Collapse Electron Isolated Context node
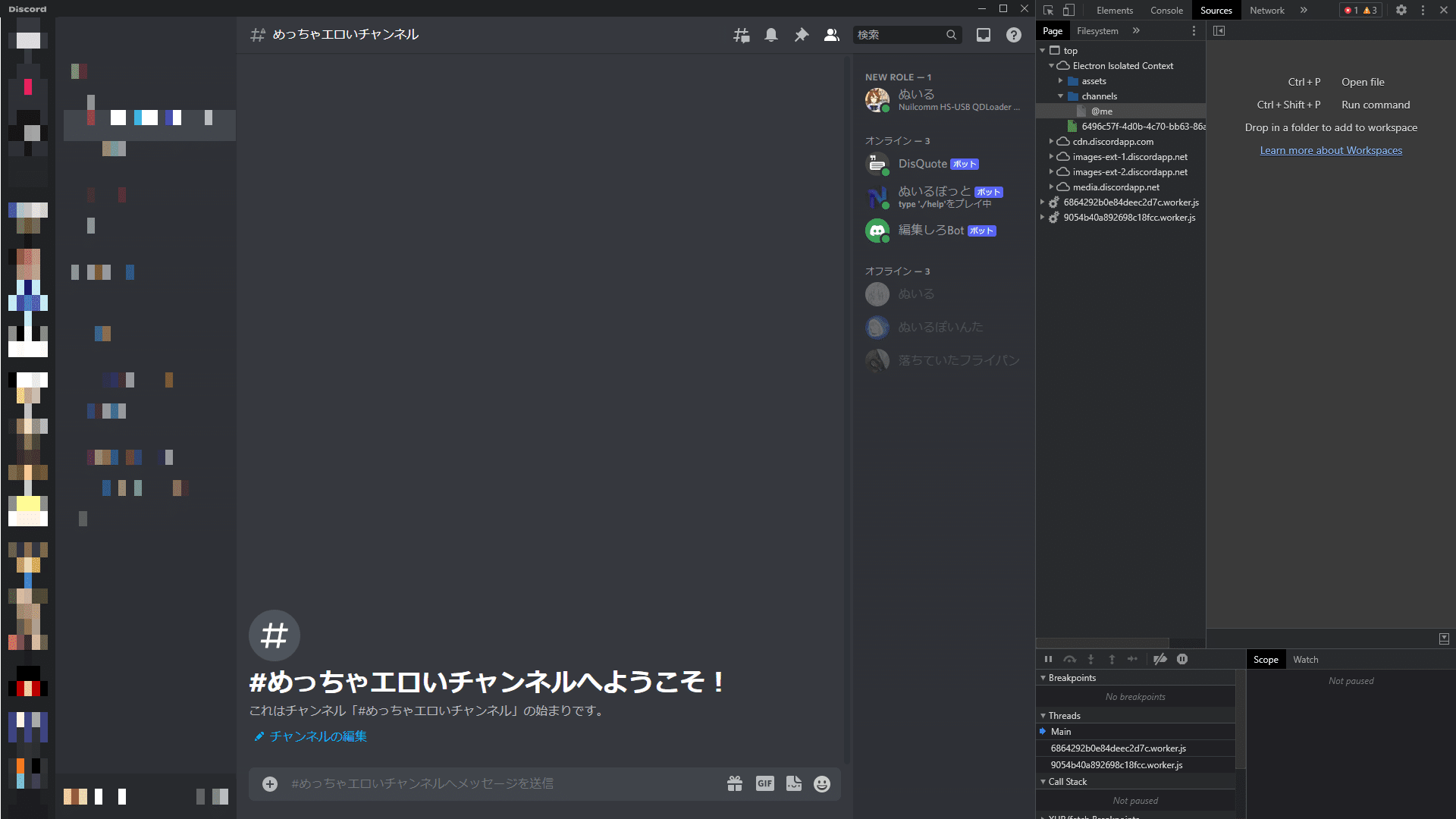Viewport: 1456px width, 819px height. (x=1052, y=66)
